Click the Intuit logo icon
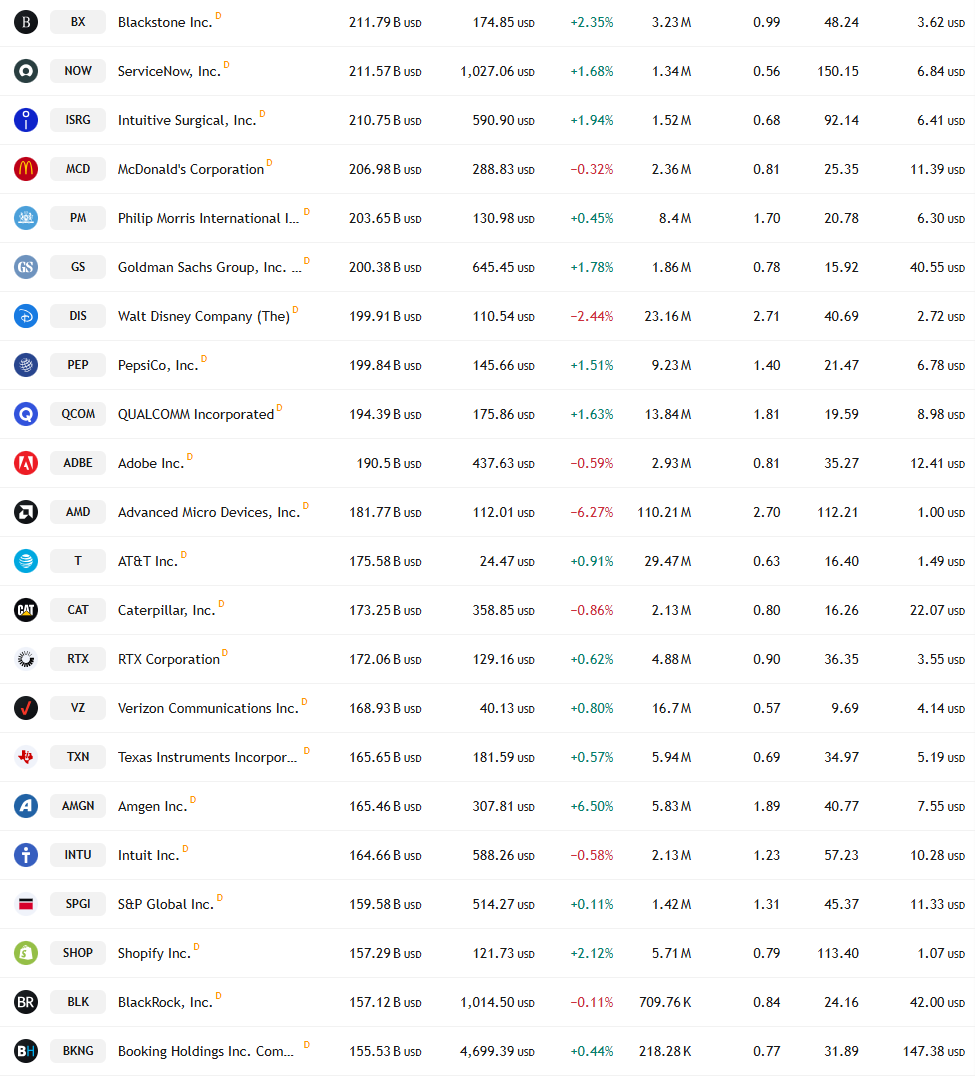 tap(26, 855)
